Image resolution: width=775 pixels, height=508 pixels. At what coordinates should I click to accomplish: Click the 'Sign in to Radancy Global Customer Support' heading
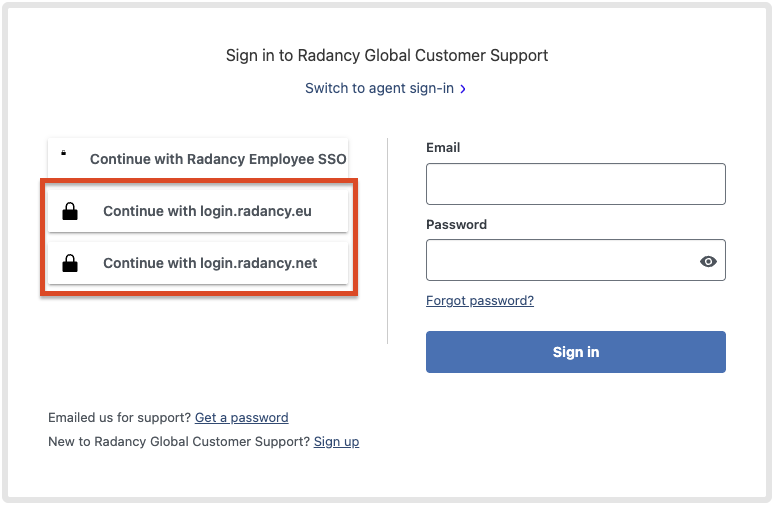click(x=387, y=55)
